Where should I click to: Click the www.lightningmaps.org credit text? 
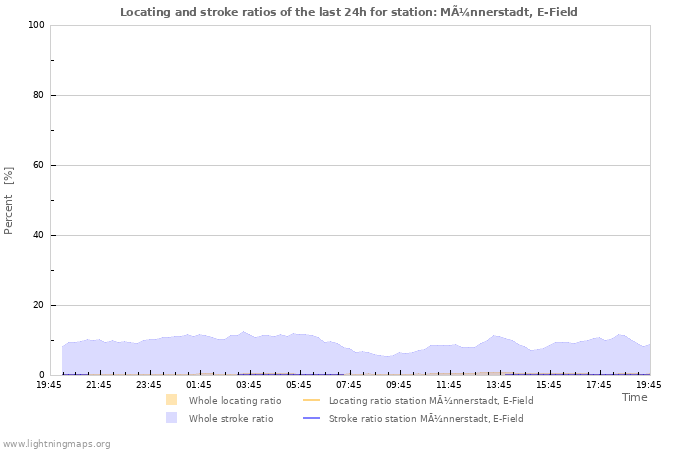coord(56,444)
